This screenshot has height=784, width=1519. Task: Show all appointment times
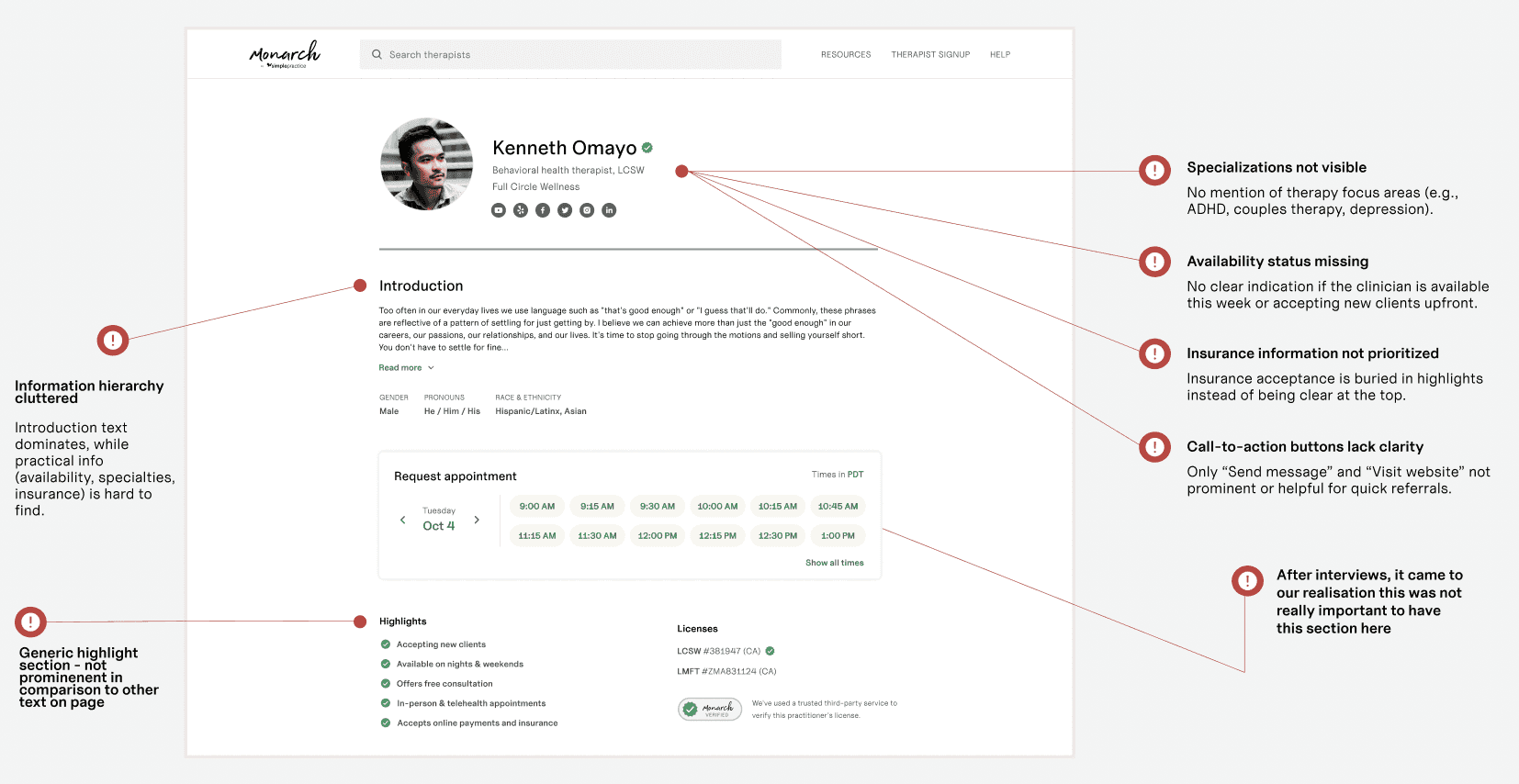point(835,563)
